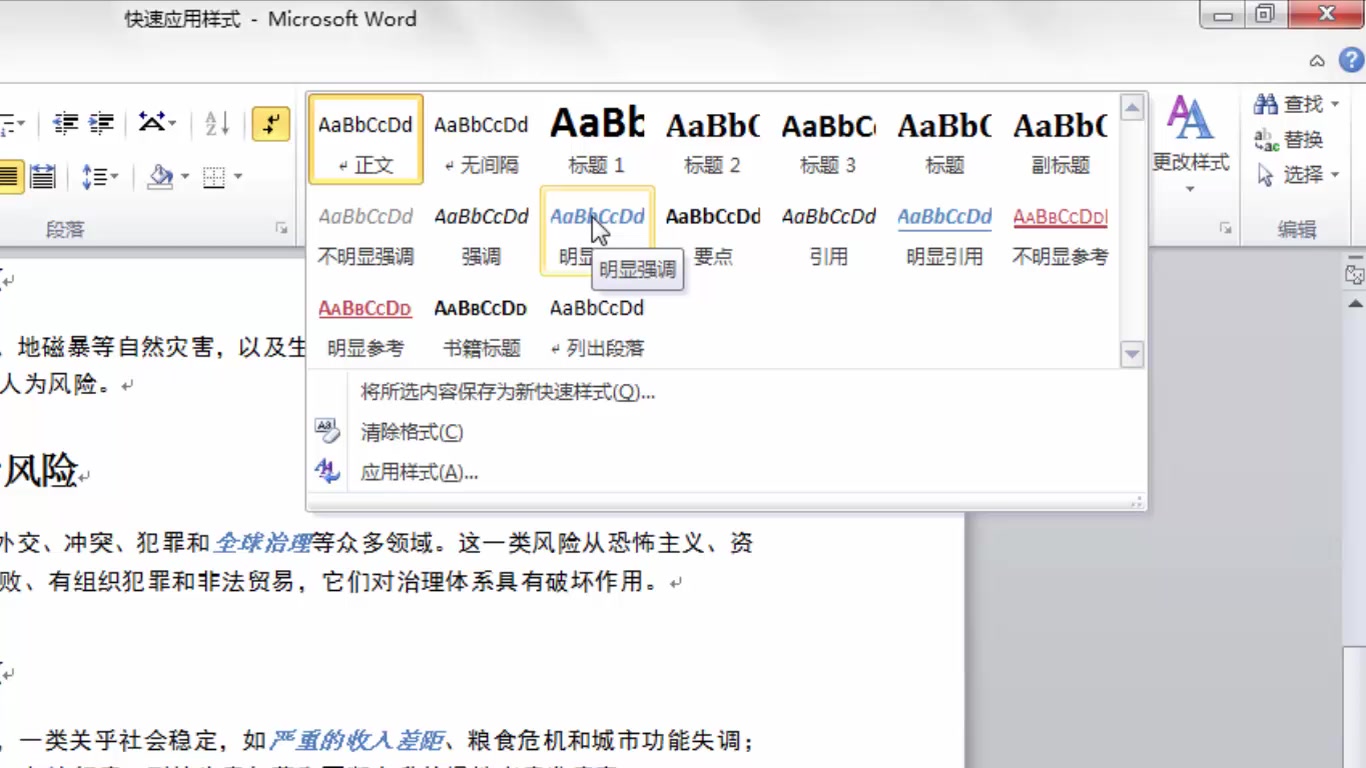Click the shading paint bucket icon

point(159,177)
